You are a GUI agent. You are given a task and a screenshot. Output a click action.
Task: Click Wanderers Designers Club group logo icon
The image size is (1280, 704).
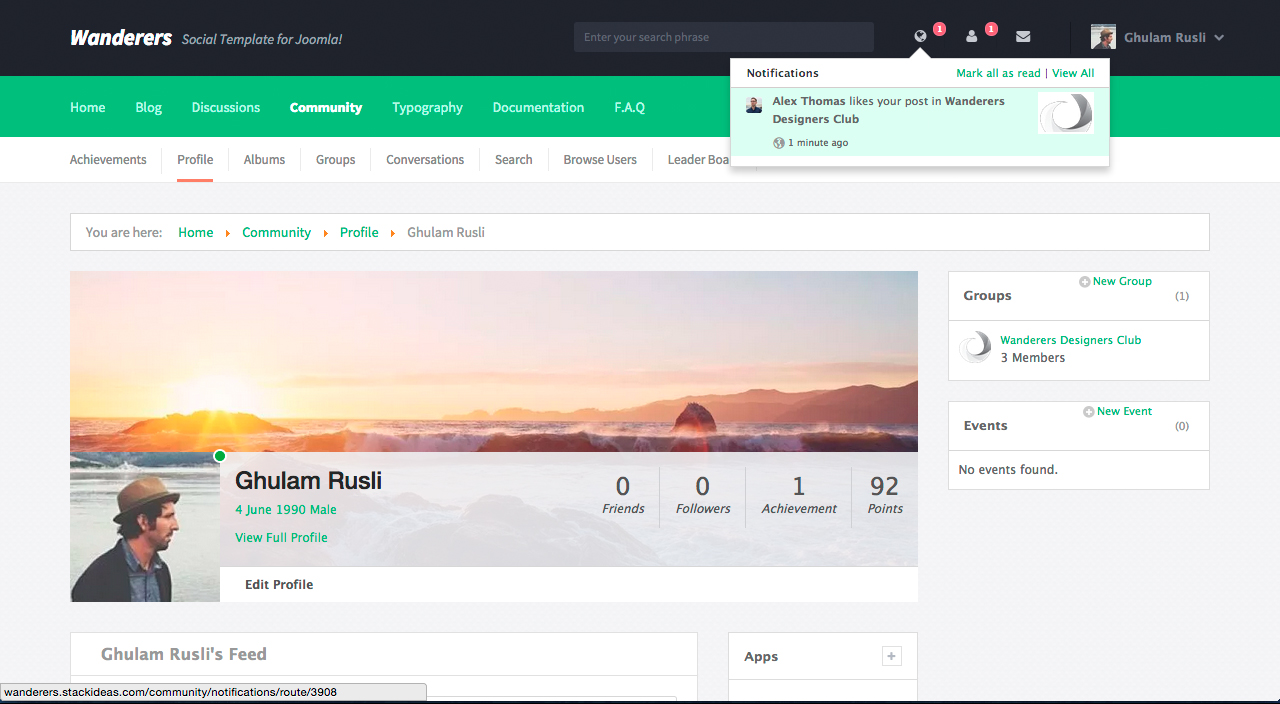[975, 348]
